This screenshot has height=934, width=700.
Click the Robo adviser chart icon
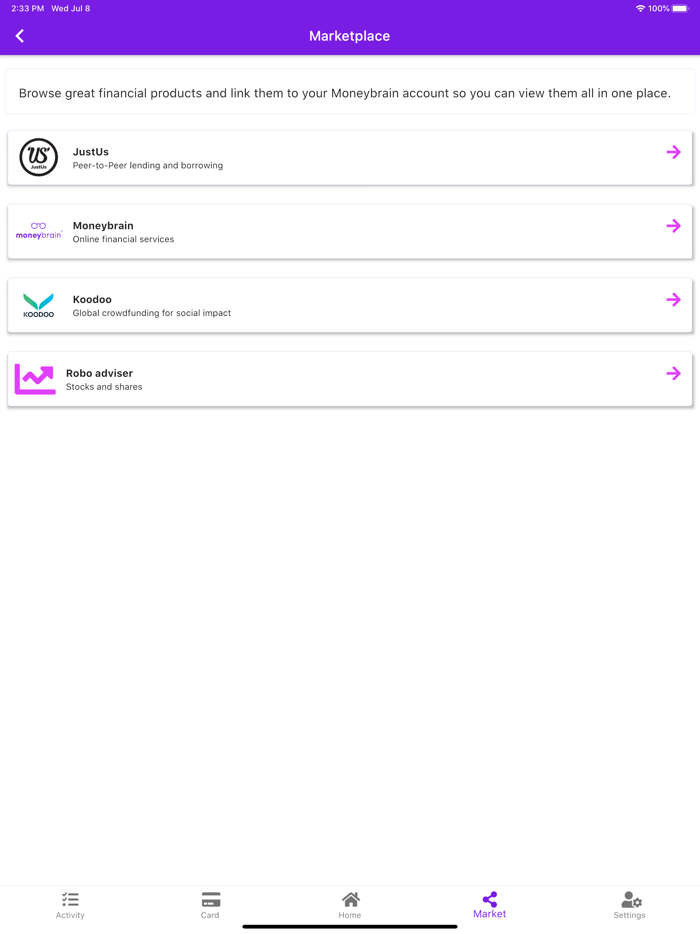coord(34,379)
